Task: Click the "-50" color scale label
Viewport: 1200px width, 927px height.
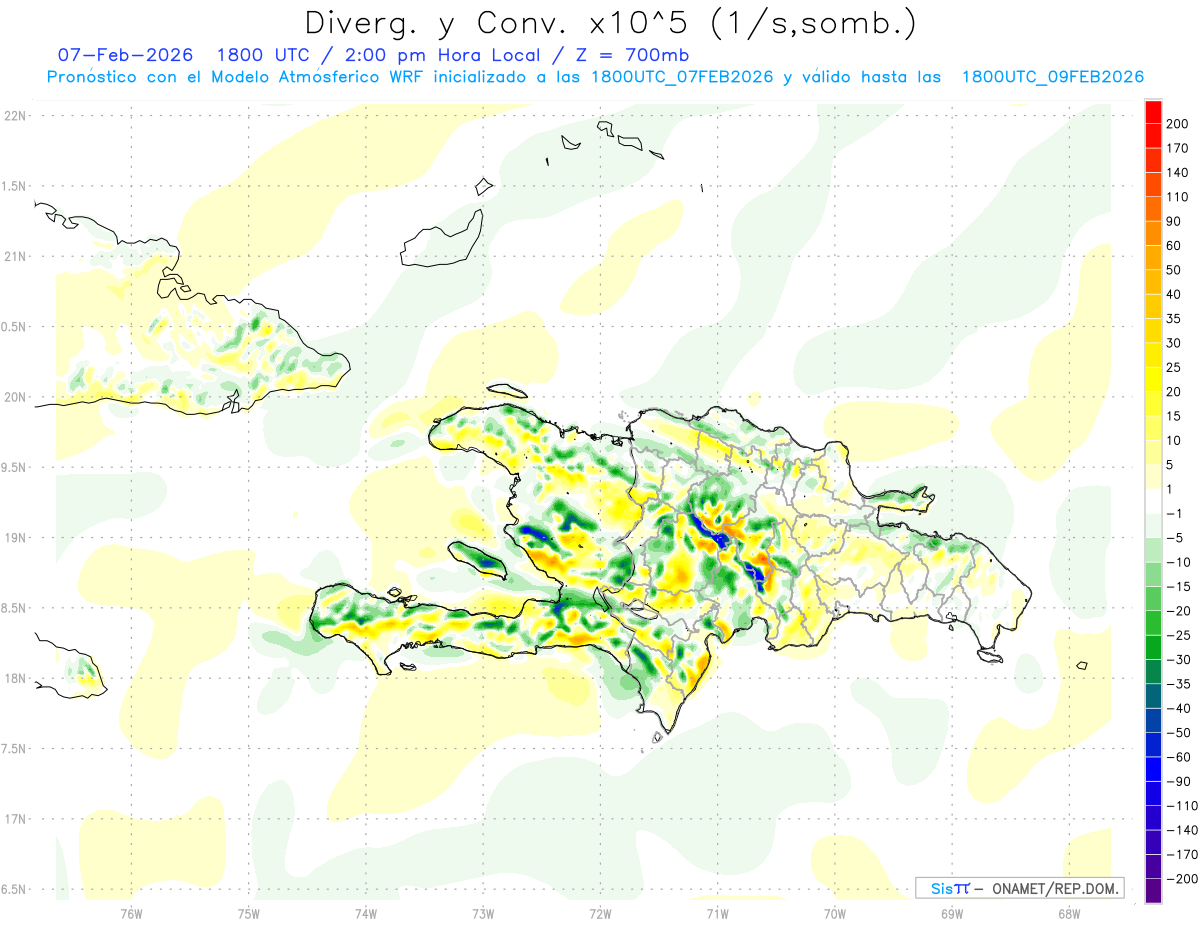Action: (1179, 733)
